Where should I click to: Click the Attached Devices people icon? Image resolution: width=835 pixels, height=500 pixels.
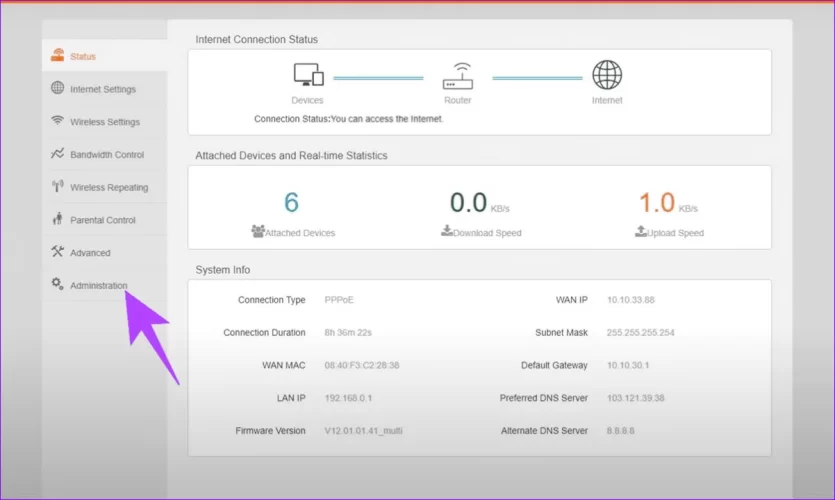point(257,232)
